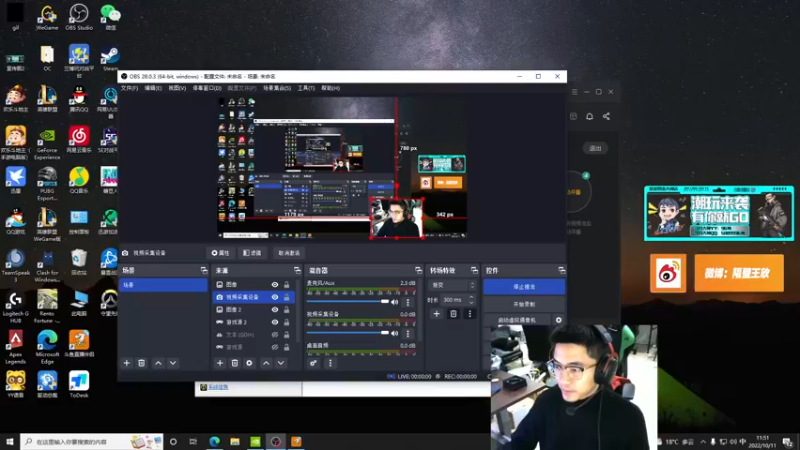Open Logitech G HUB desktop shortcut
The image size is (800, 450).
(x=15, y=306)
